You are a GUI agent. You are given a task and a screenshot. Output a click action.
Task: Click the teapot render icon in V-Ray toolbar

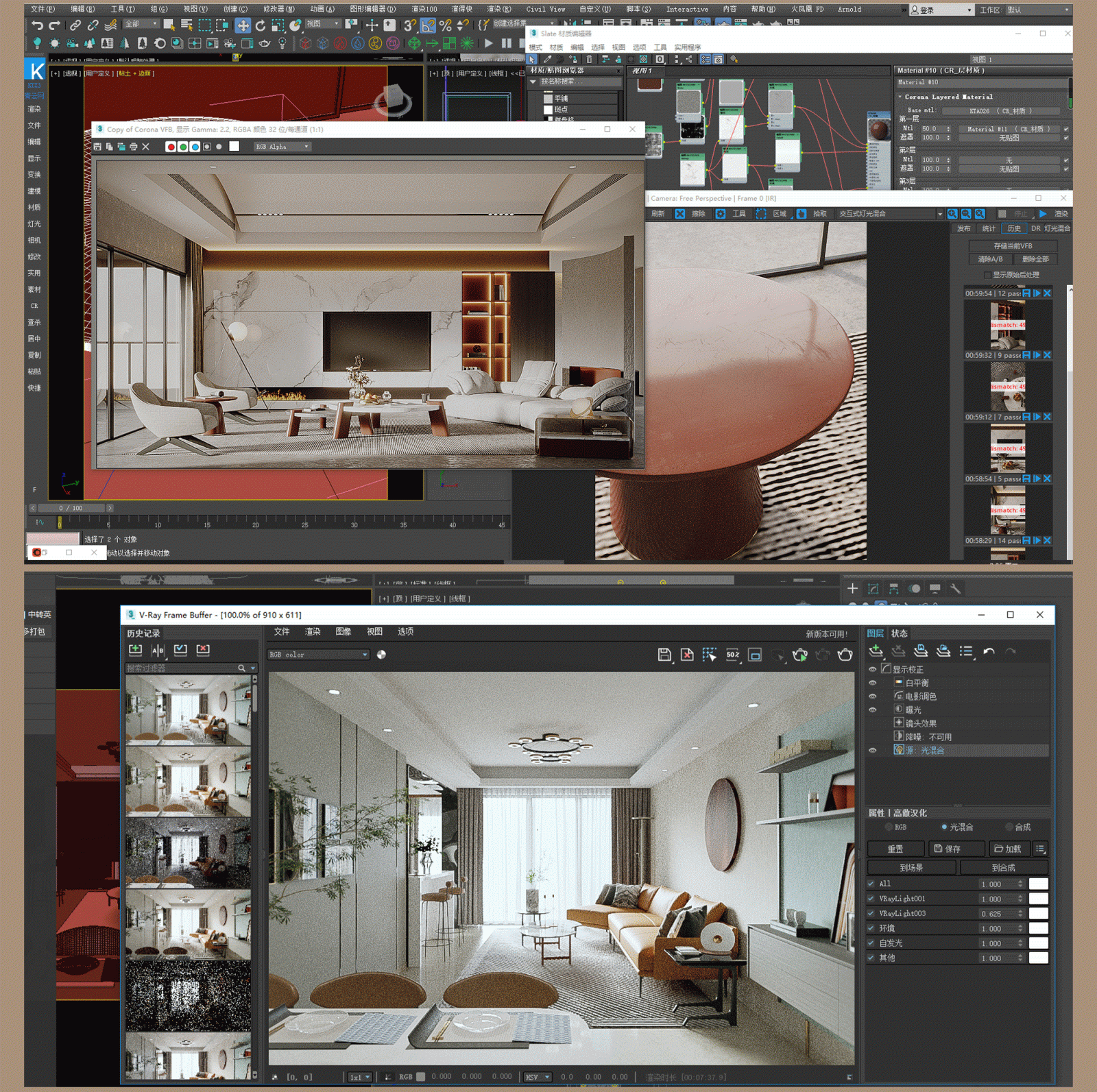pos(845,655)
